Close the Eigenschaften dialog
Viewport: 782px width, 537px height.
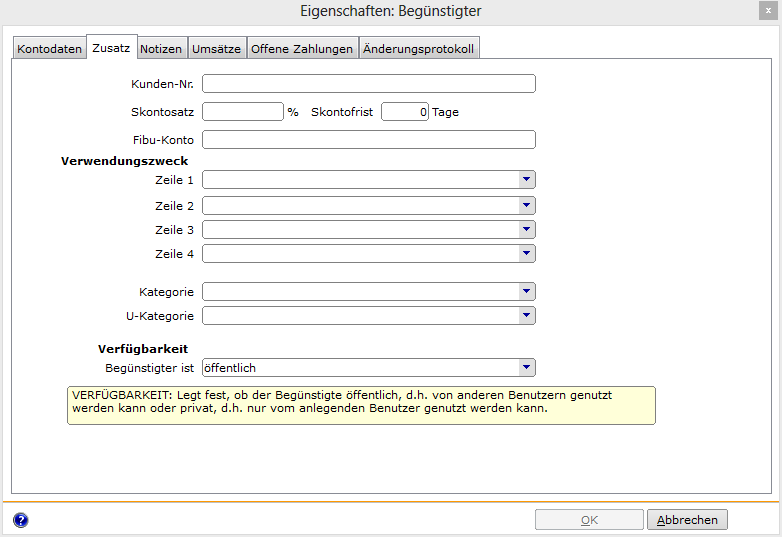pyautogui.click(x=768, y=11)
